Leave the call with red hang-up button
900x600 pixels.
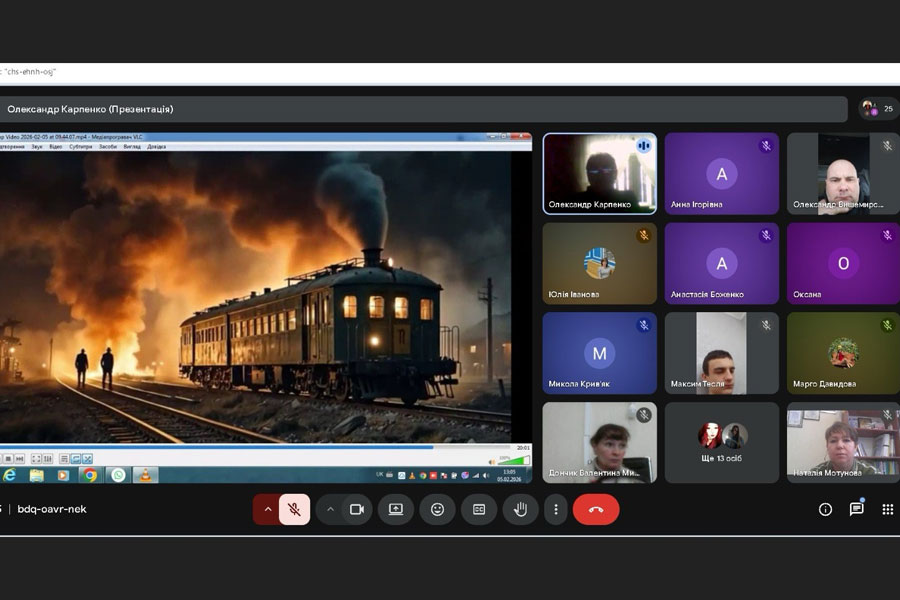coord(596,509)
